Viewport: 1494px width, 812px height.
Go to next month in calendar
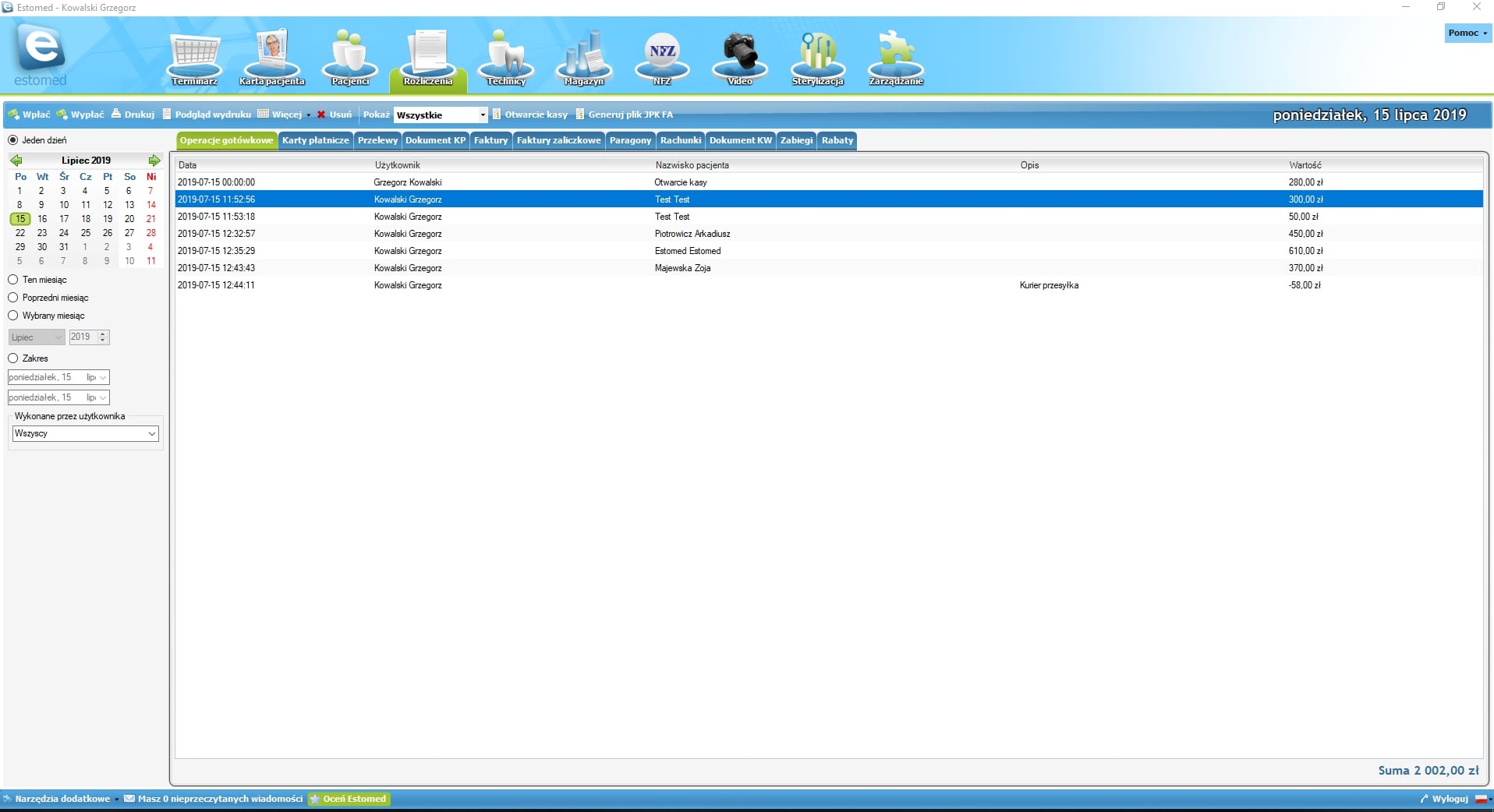pyautogui.click(x=154, y=161)
